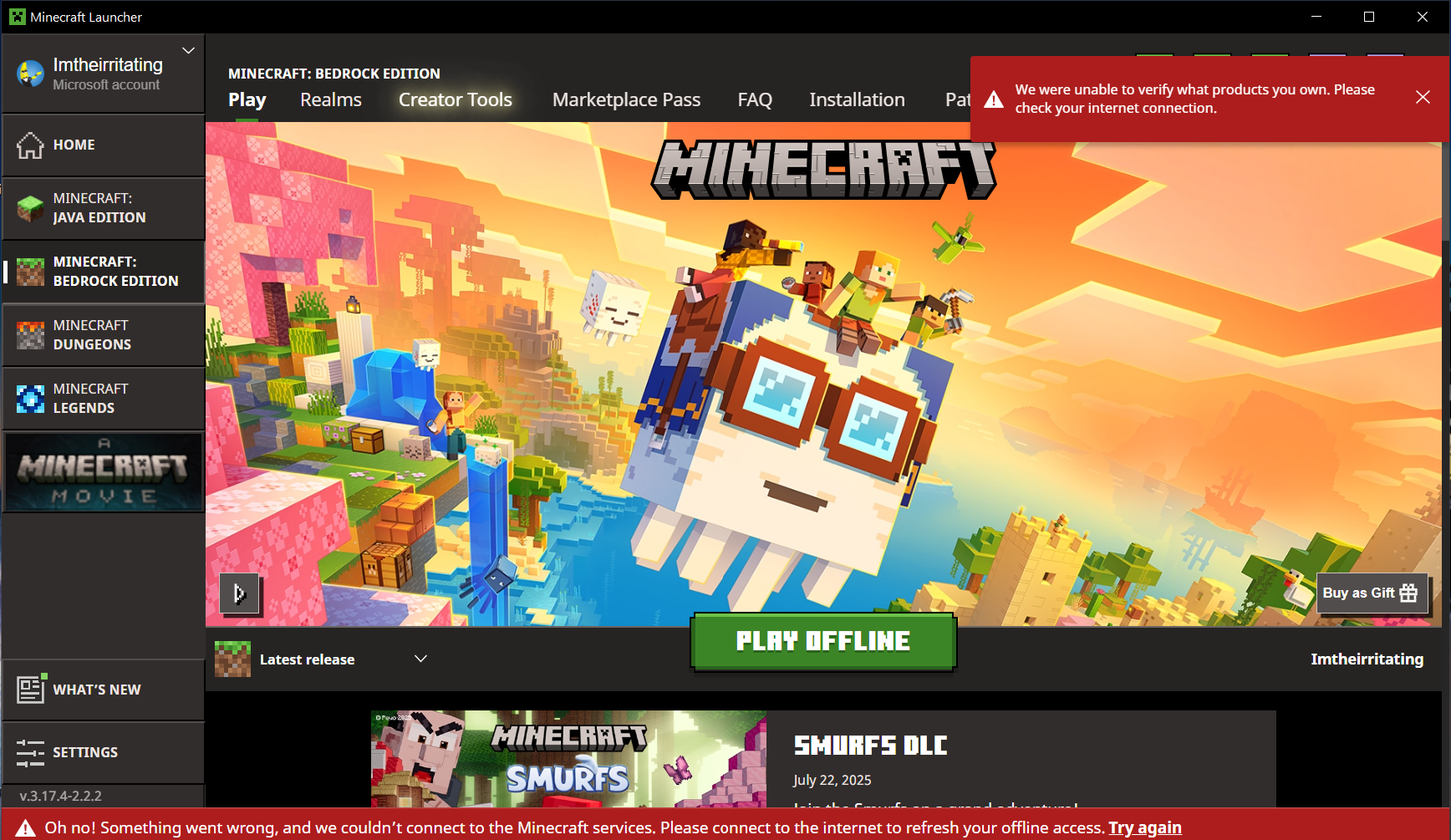Open the Marketplace Pass tab
The height and width of the screenshot is (840, 1451).
click(x=627, y=100)
